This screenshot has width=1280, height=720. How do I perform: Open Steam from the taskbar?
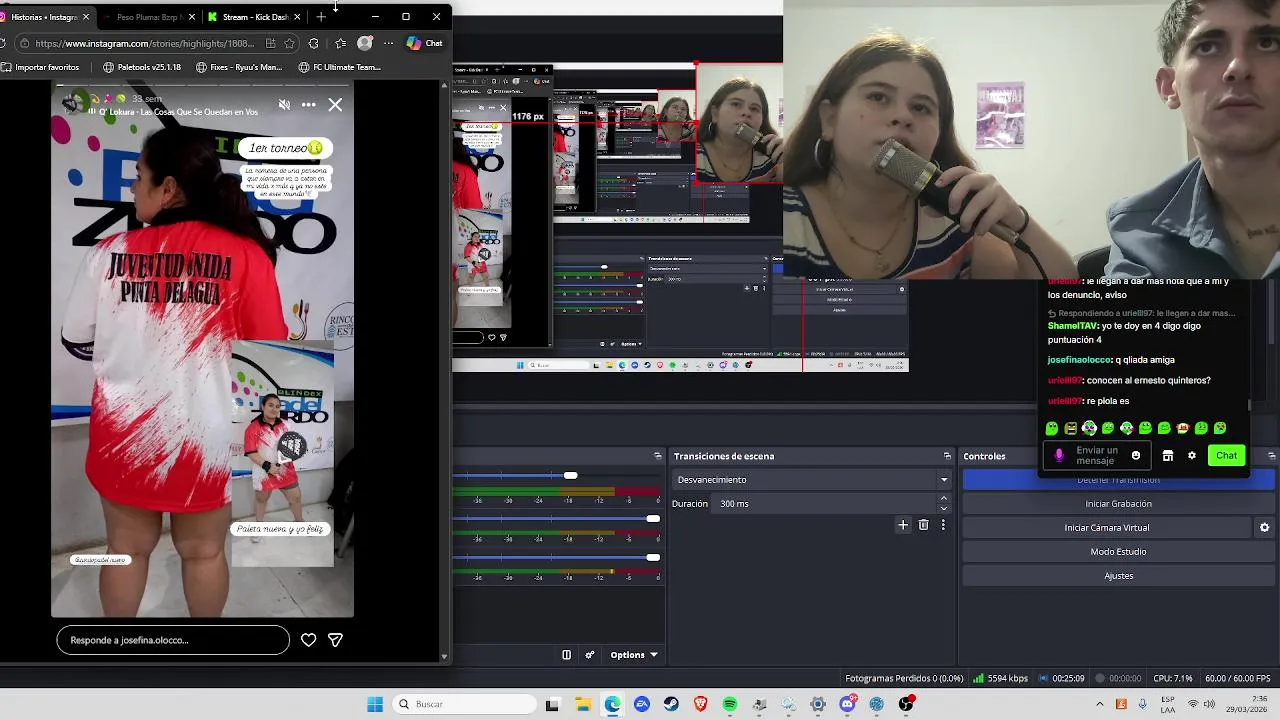(x=671, y=704)
